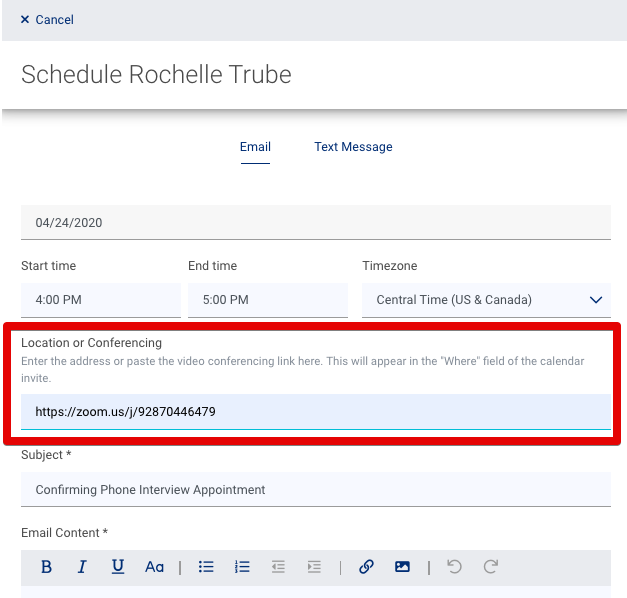
Task: Underline the selected email text
Action: (x=118, y=567)
